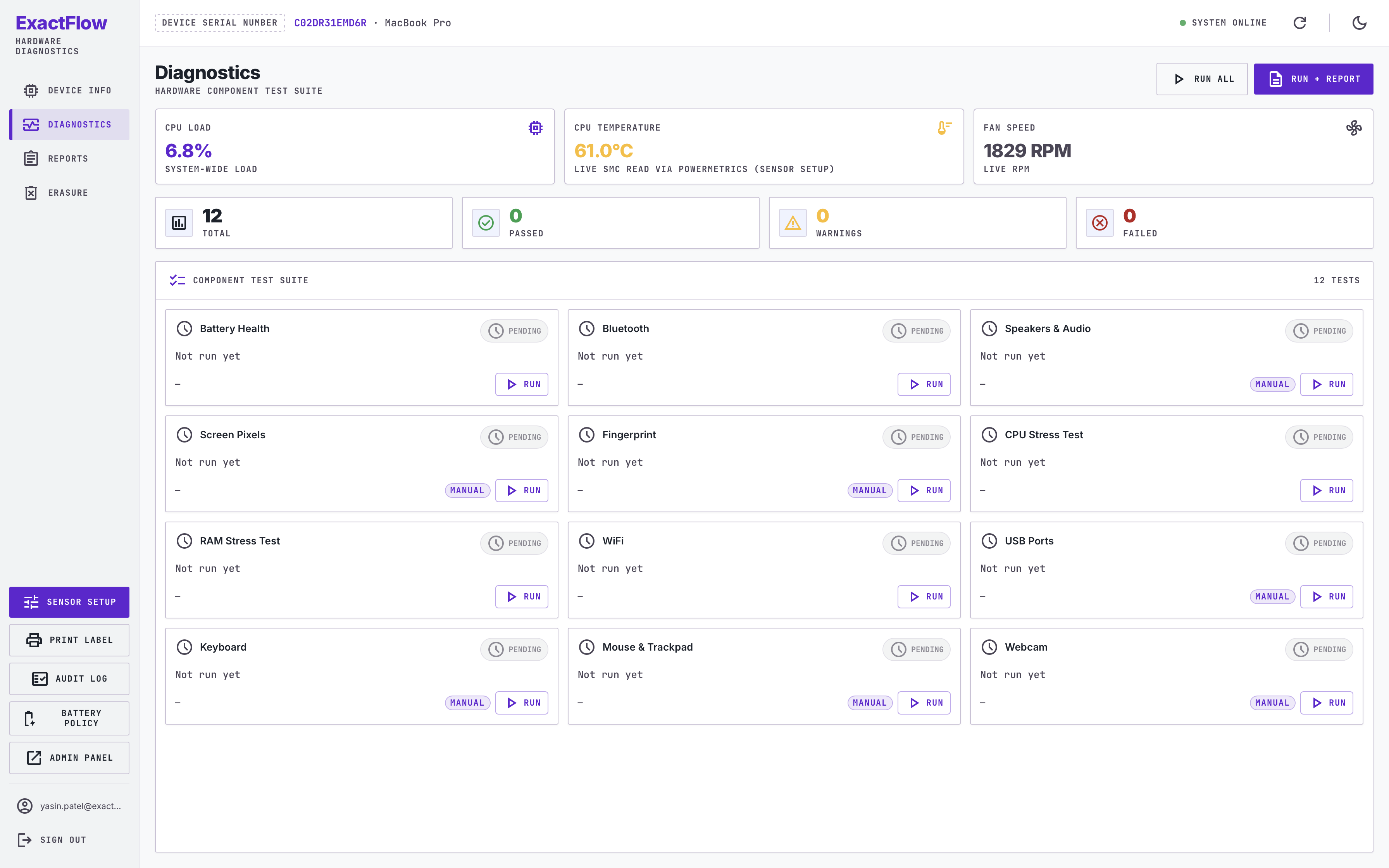Click clock icon beside Keyboard title
Image resolution: width=1389 pixels, height=868 pixels.
tap(184, 647)
